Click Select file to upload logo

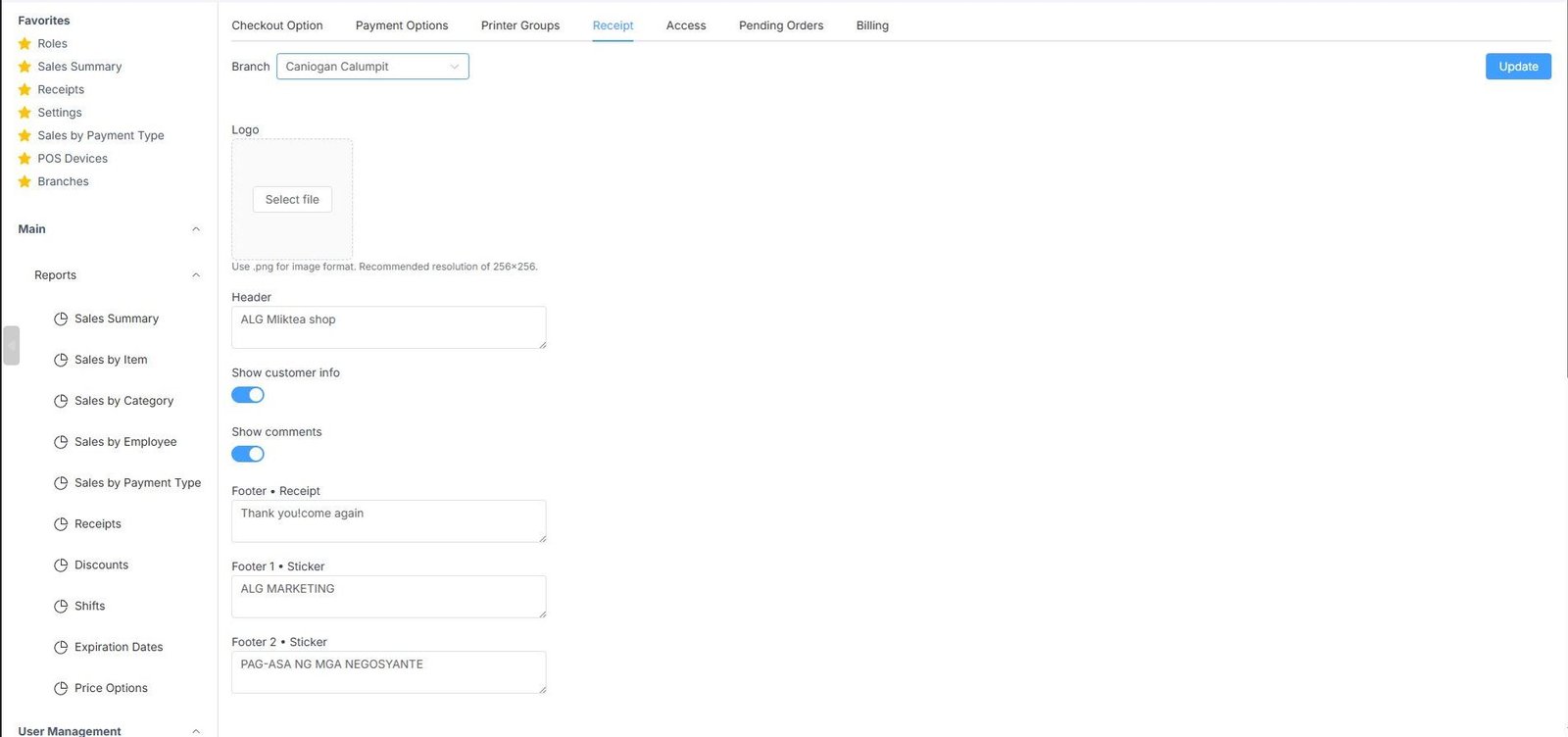(292, 199)
